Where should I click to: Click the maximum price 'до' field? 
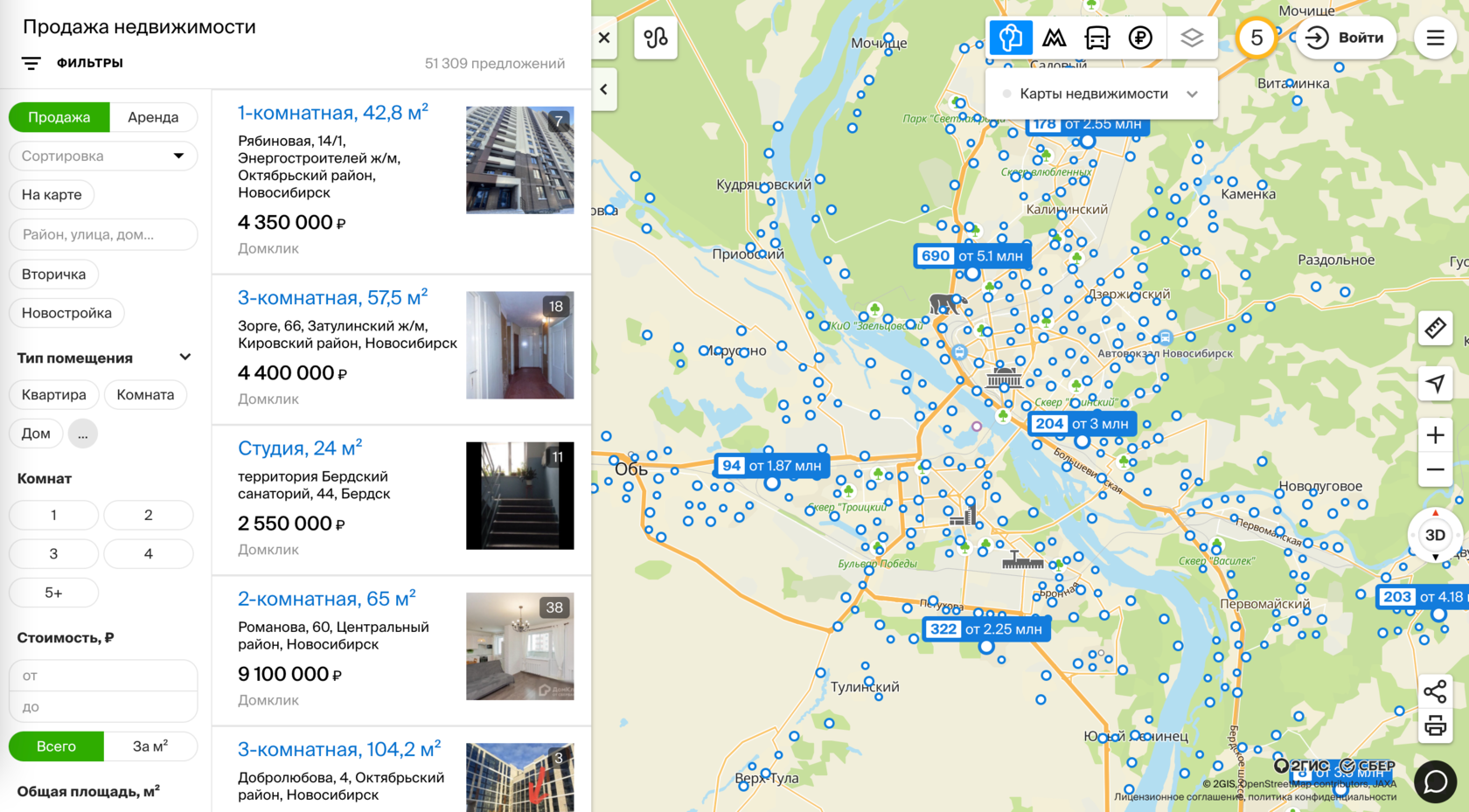[x=103, y=707]
